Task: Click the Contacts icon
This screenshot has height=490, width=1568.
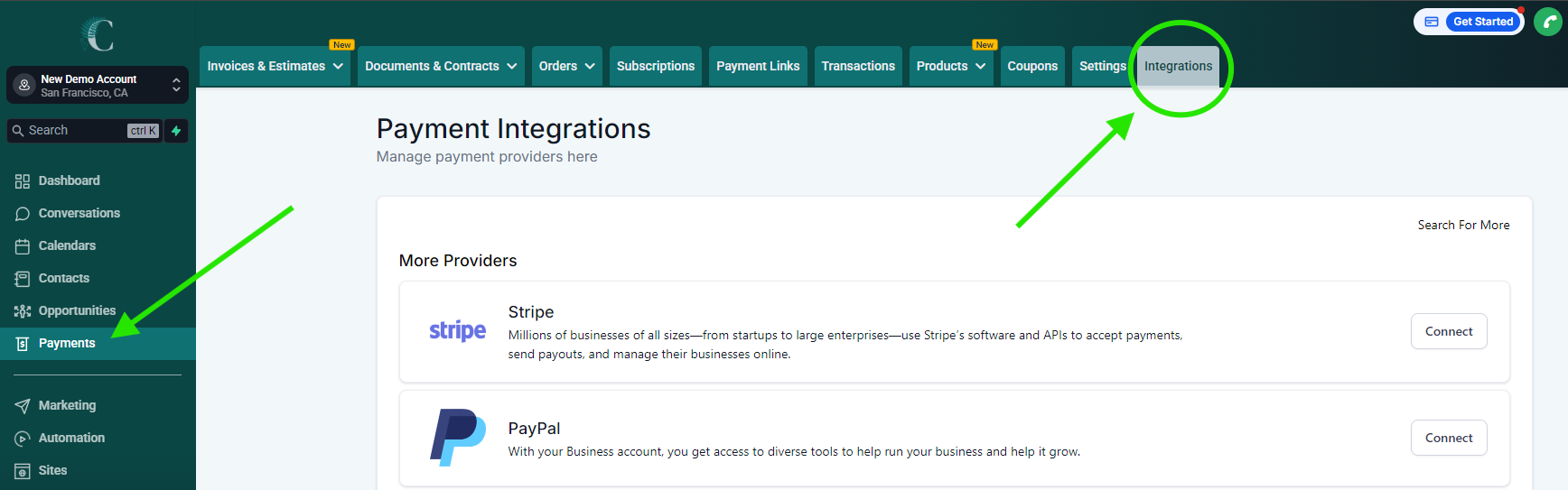Action: 23,279
